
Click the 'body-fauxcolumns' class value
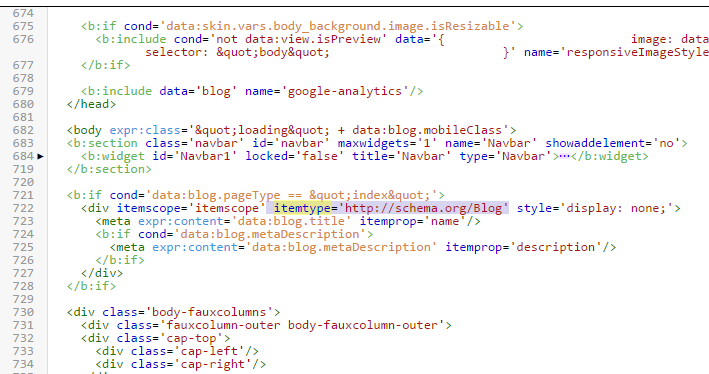pos(209,312)
